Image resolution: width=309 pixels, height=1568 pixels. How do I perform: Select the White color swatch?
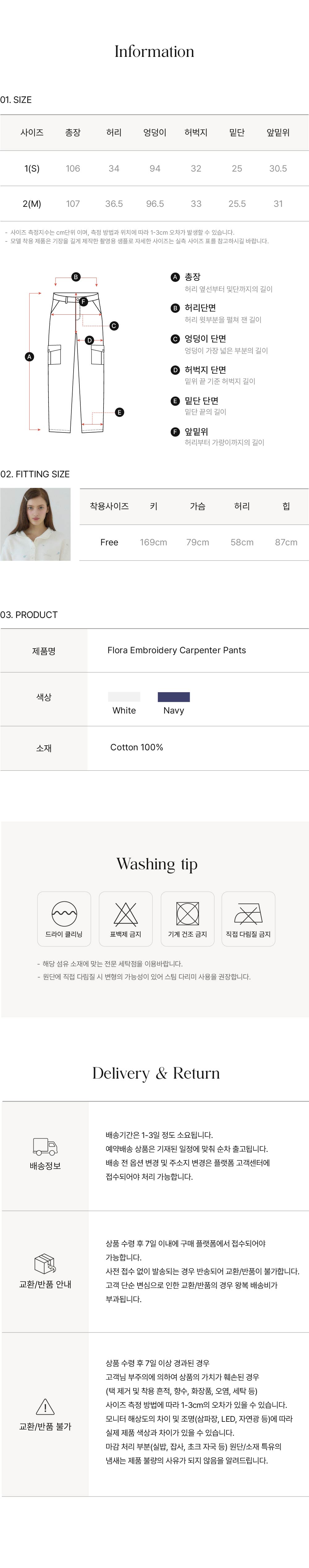tap(124, 697)
